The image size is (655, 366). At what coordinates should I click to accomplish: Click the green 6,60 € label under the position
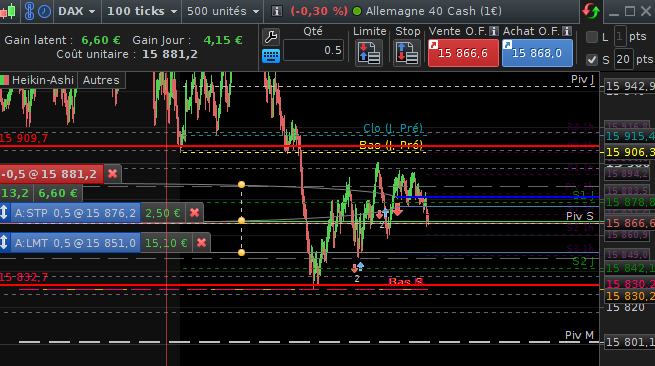click(x=58, y=193)
